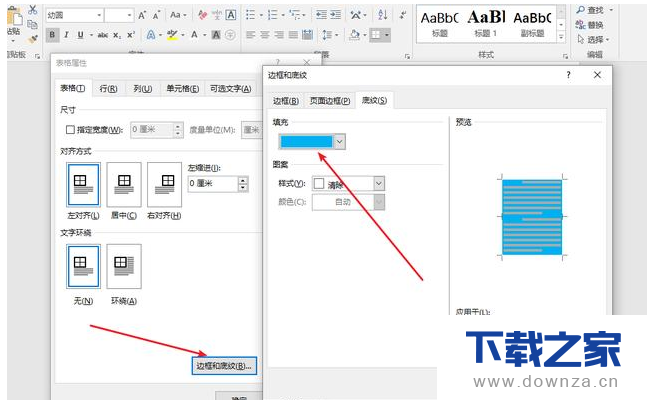Open the 选择 select menu
This screenshot has height=400, width=647.
pyautogui.click(x=591, y=40)
